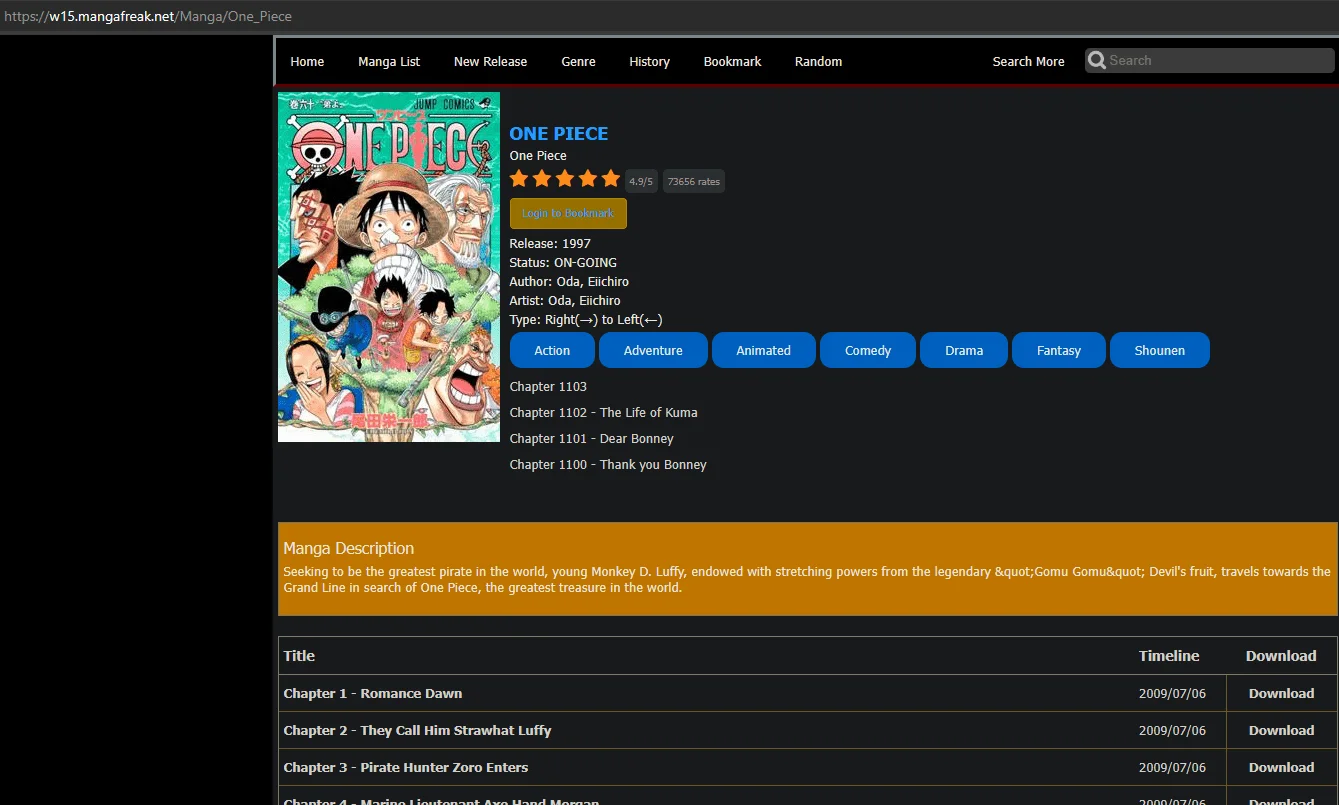Open Bookmark page
Image resolution: width=1339 pixels, height=805 pixels.
pyautogui.click(x=732, y=62)
